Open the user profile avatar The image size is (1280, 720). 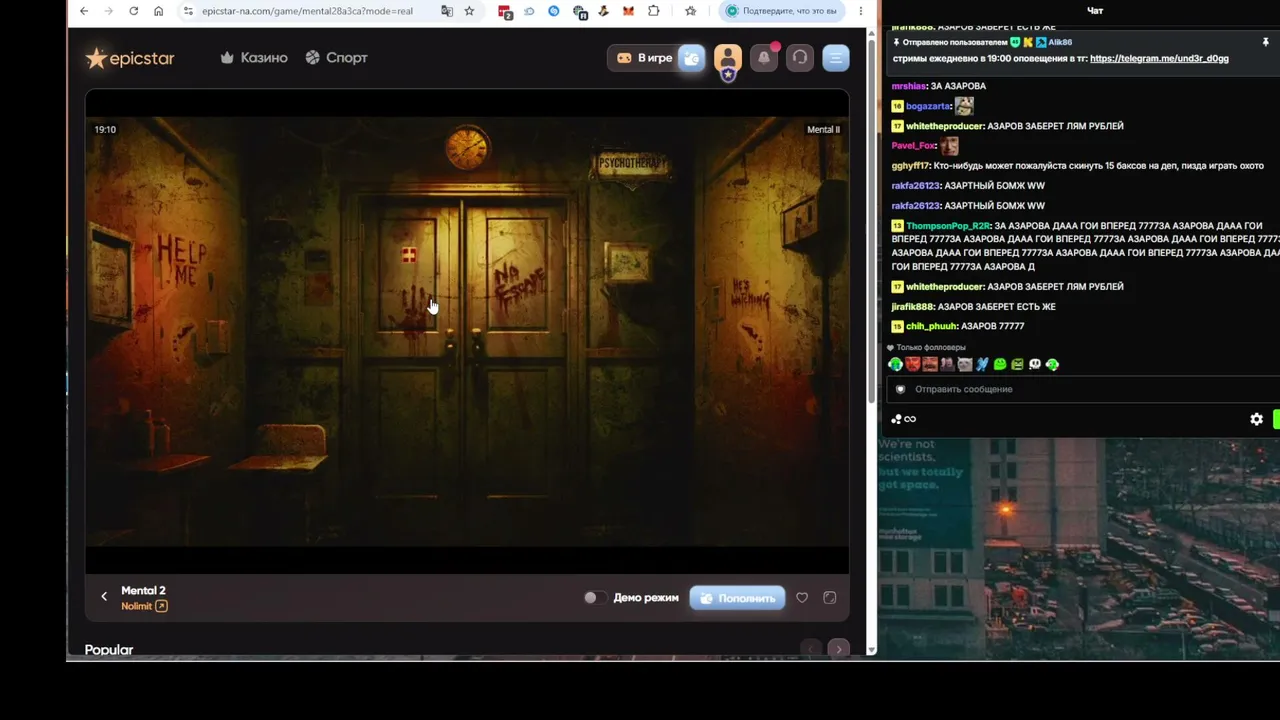point(728,59)
